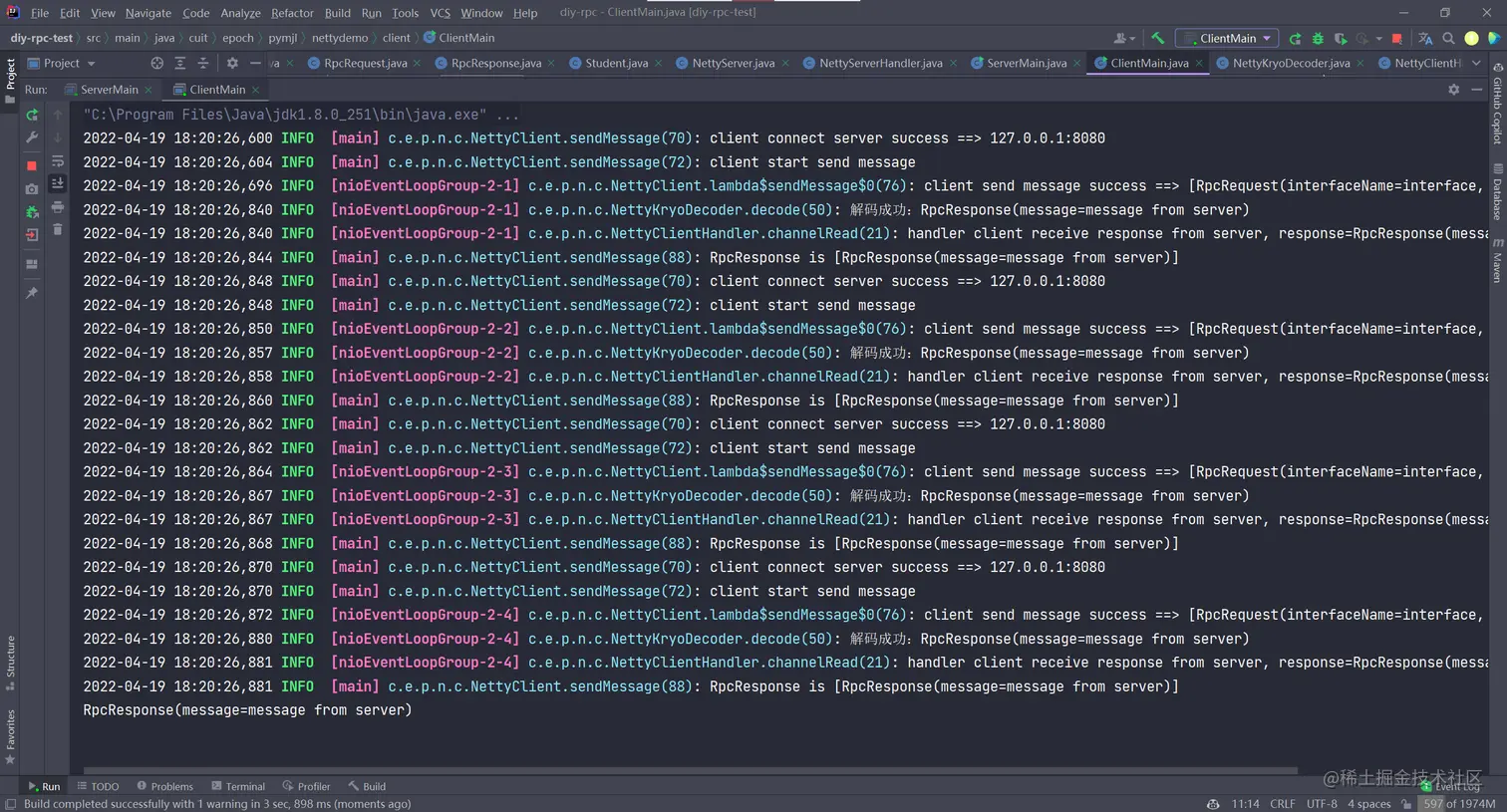Open the VCS menu
The image size is (1507, 812).
[440, 13]
